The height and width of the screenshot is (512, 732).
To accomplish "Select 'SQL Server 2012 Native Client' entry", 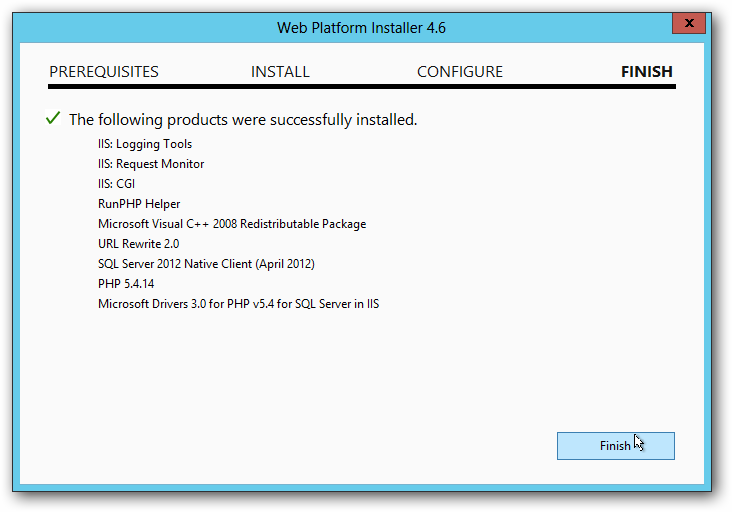I will point(206,264).
